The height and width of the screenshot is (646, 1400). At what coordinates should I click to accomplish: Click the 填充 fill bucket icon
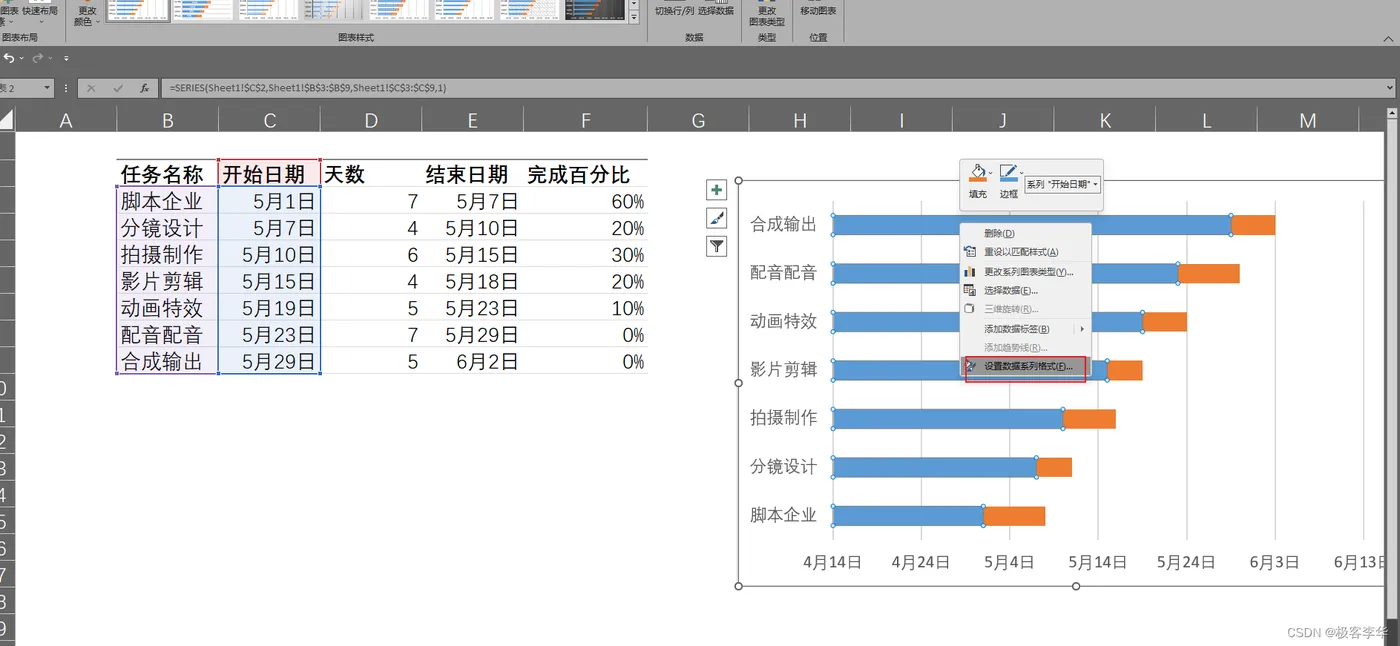[979, 174]
